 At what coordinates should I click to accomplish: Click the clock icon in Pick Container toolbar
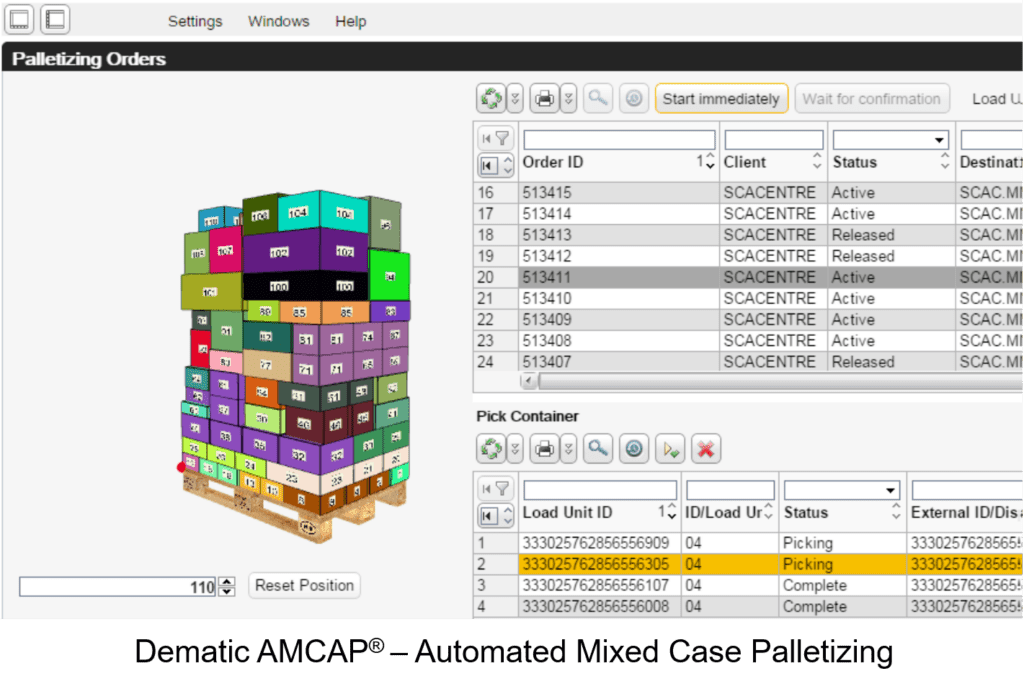tap(633, 449)
